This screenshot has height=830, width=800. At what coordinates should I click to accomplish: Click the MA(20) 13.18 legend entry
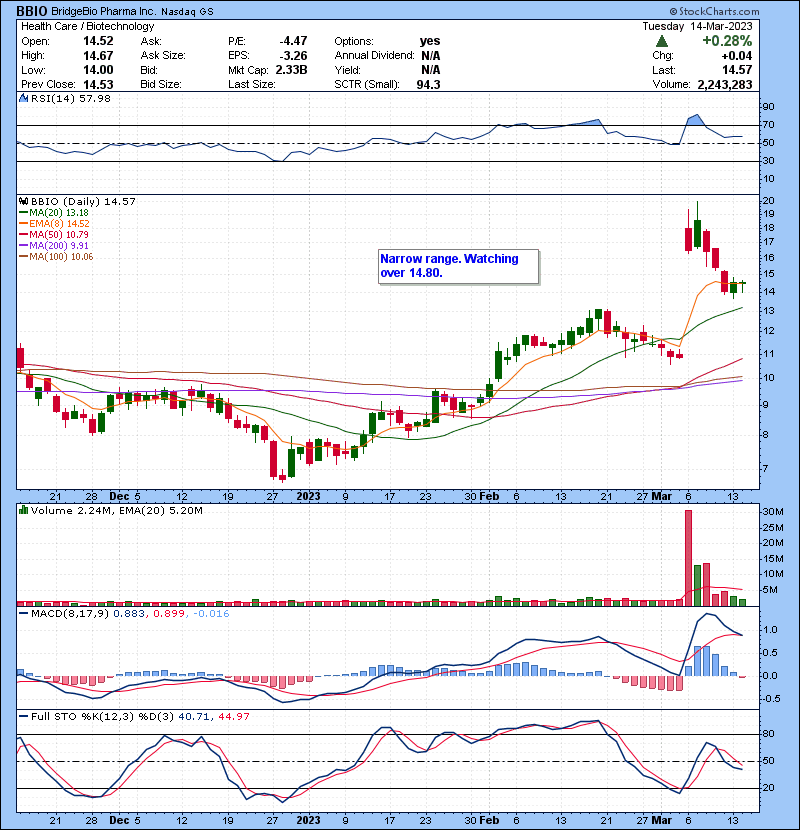coord(54,213)
